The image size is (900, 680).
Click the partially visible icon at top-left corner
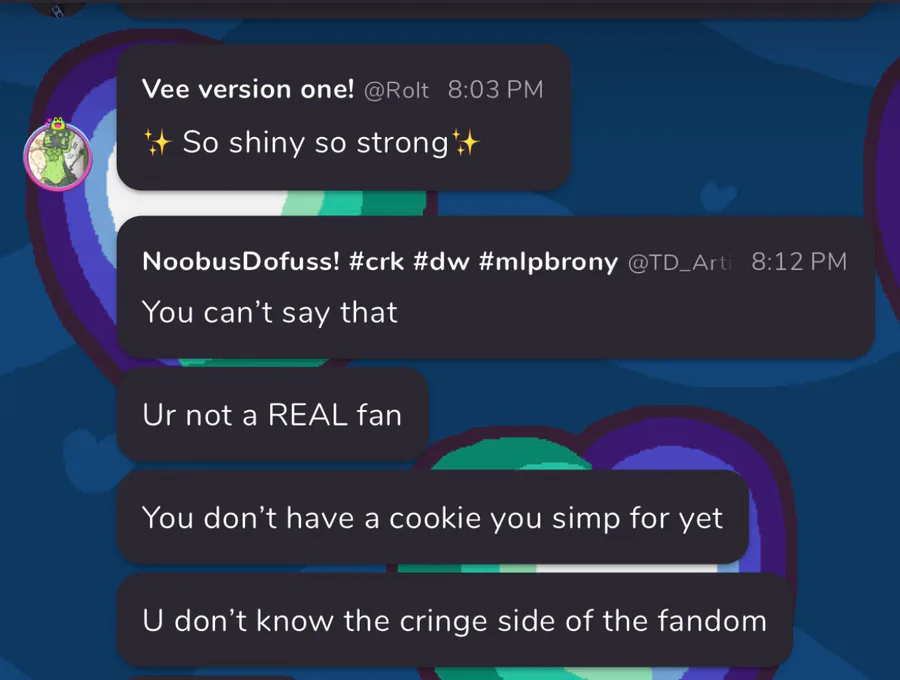[57, 9]
